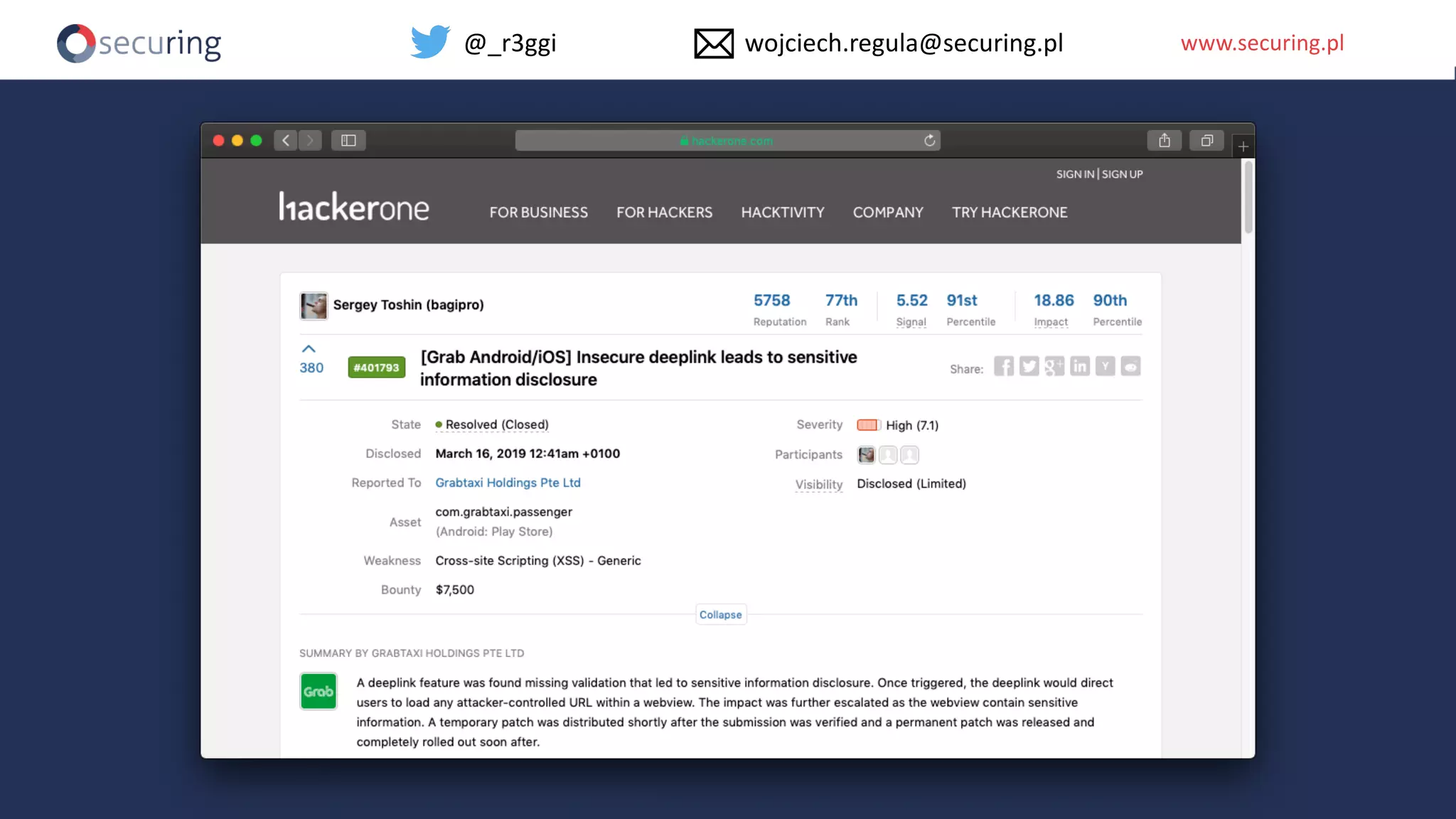Open FOR BUSINESS menu
The width and height of the screenshot is (1456, 819).
pos(538,212)
